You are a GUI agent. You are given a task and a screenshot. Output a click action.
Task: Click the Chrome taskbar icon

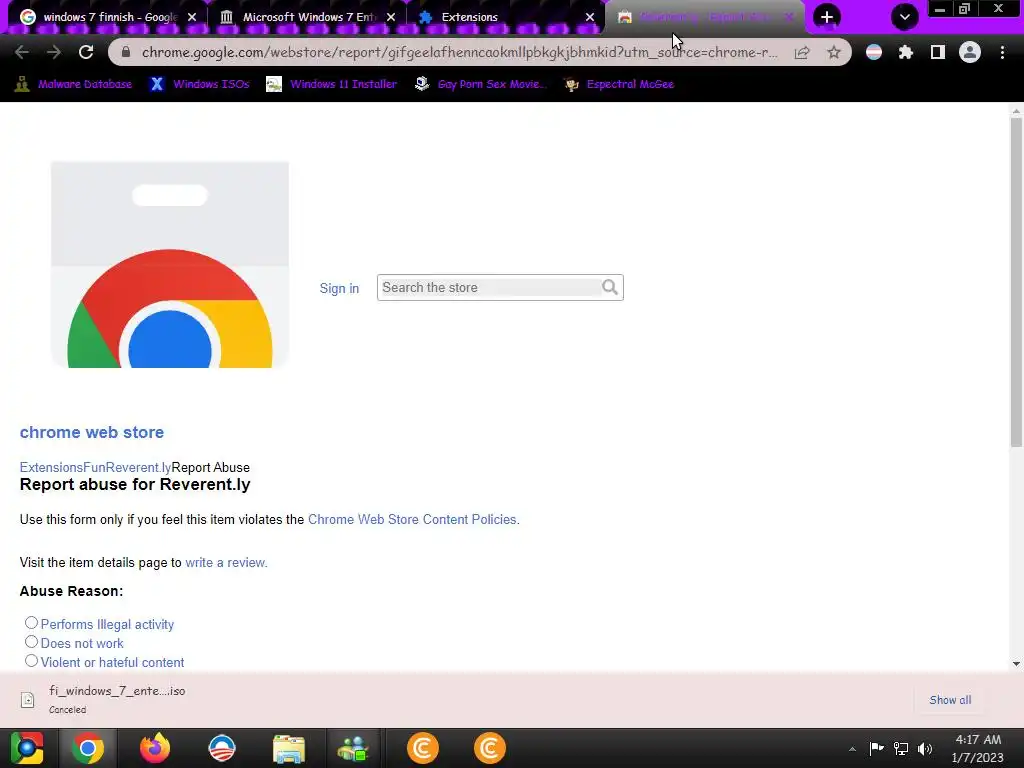88,748
